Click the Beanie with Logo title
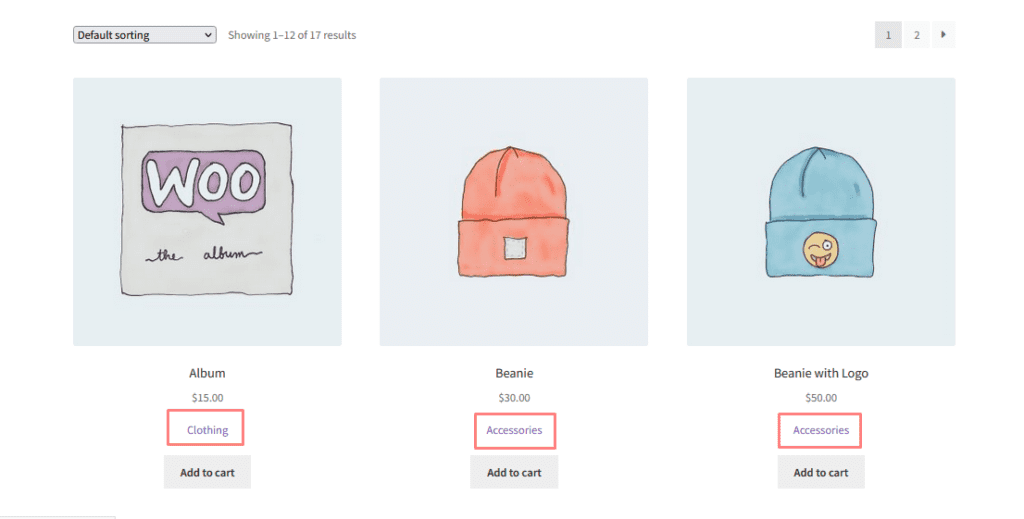The image size is (1024, 519). pos(821,373)
